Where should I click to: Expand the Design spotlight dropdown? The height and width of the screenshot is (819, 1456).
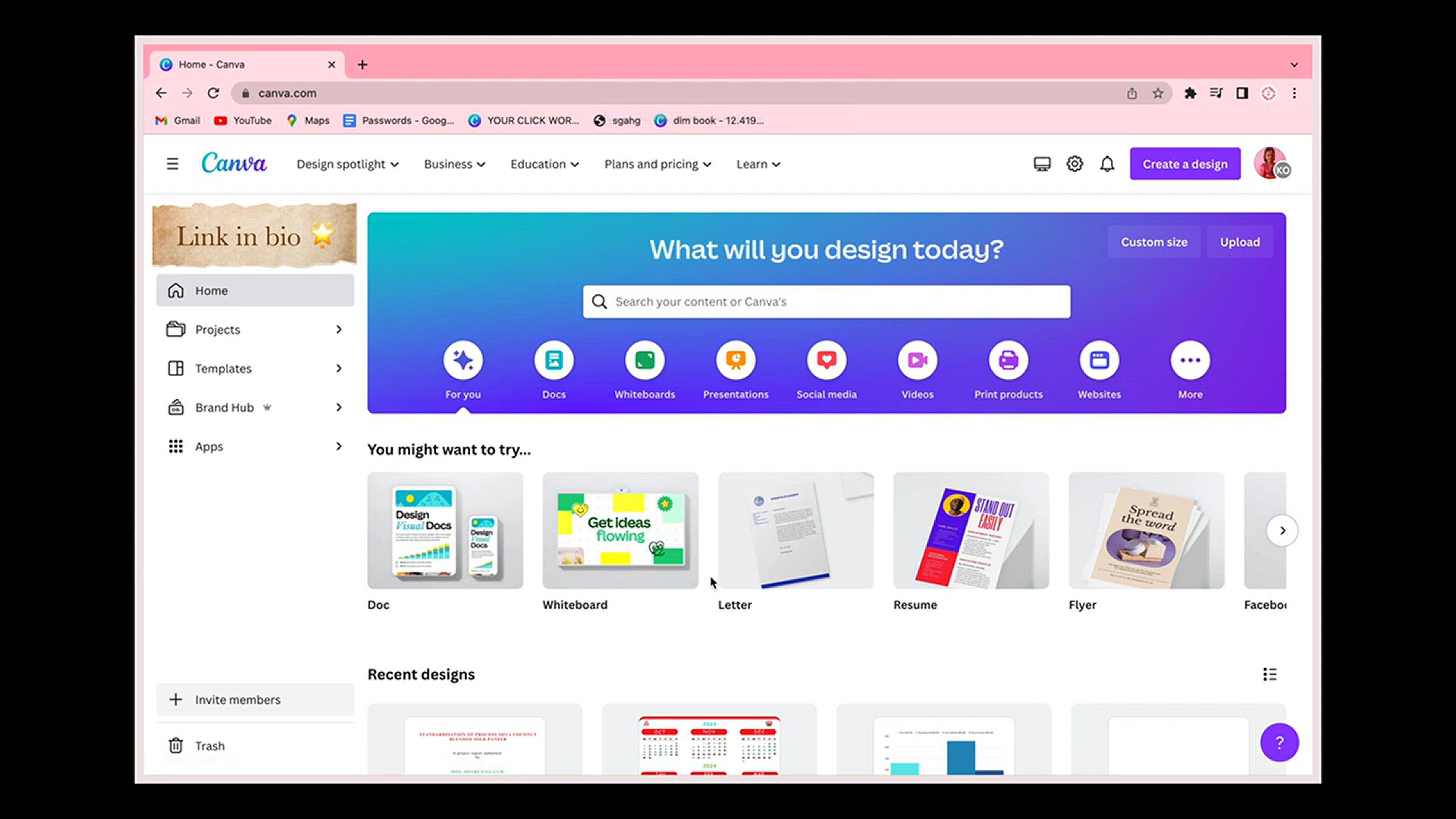pyautogui.click(x=347, y=164)
